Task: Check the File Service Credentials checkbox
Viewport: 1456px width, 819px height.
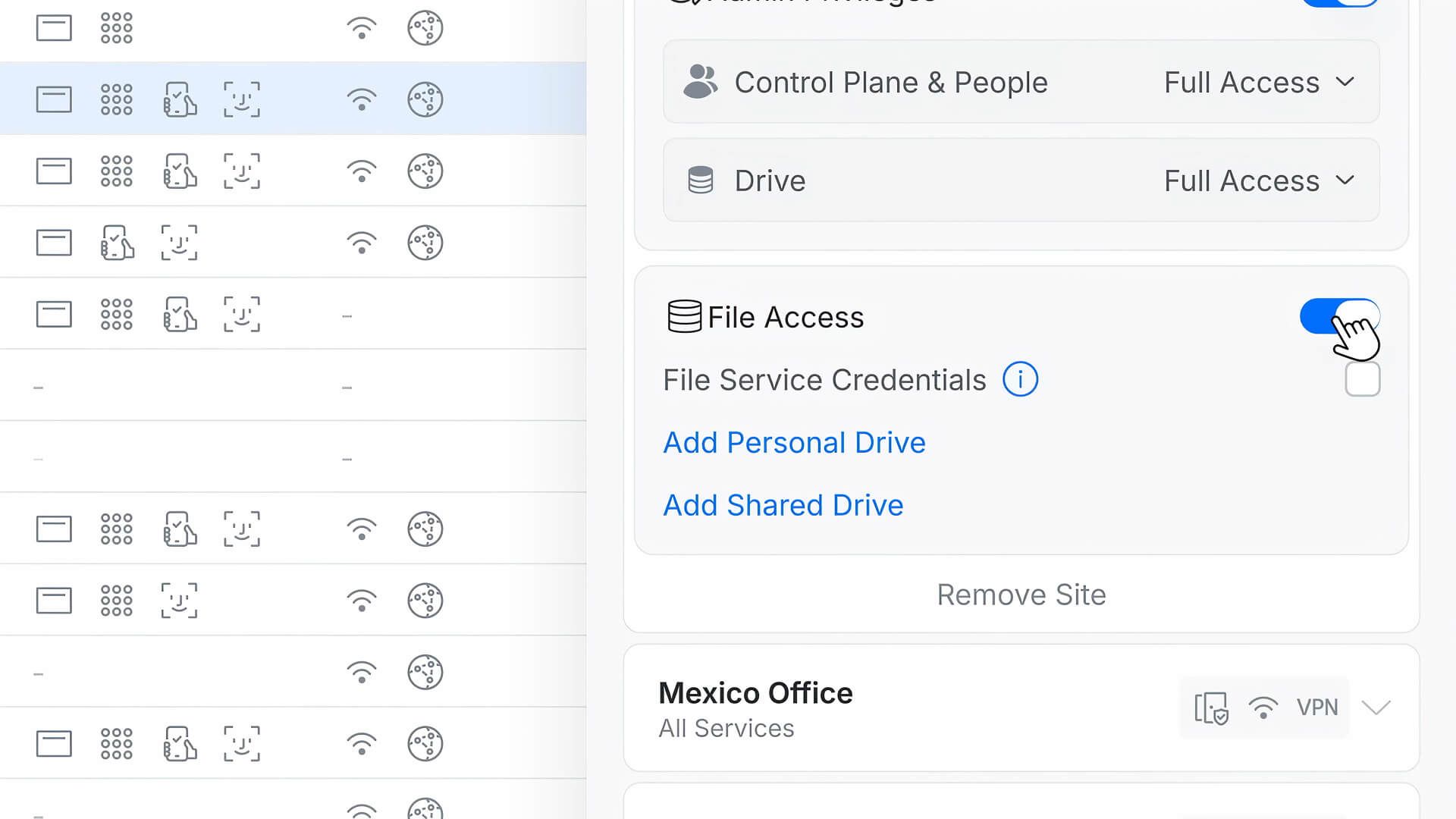Action: 1362,379
